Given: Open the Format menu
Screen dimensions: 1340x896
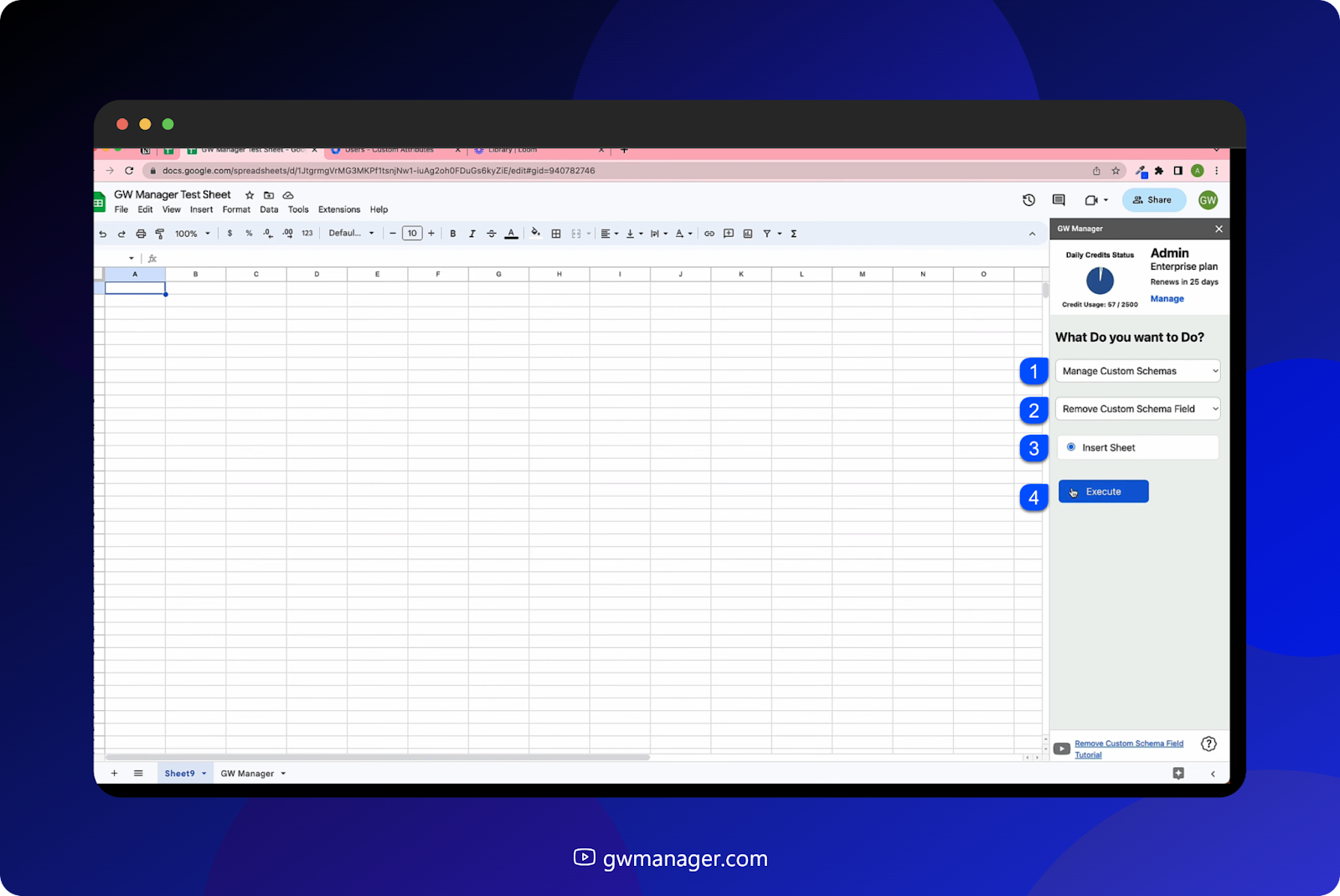Looking at the screenshot, I should pos(236,210).
